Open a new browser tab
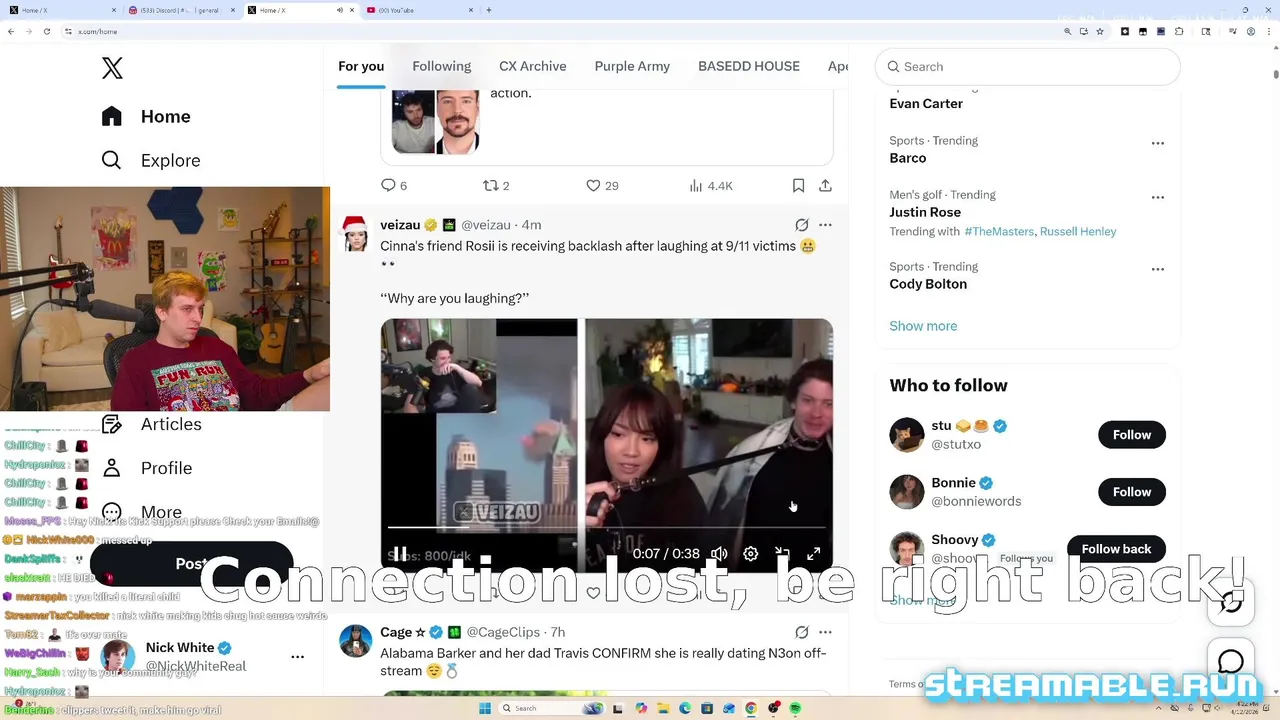The image size is (1280, 720). pyautogui.click(x=489, y=10)
